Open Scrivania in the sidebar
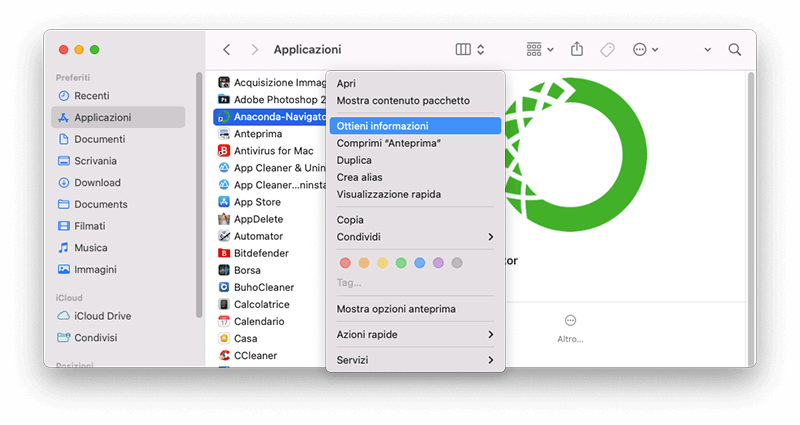The height and width of the screenshot is (425, 800). [x=118, y=161]
